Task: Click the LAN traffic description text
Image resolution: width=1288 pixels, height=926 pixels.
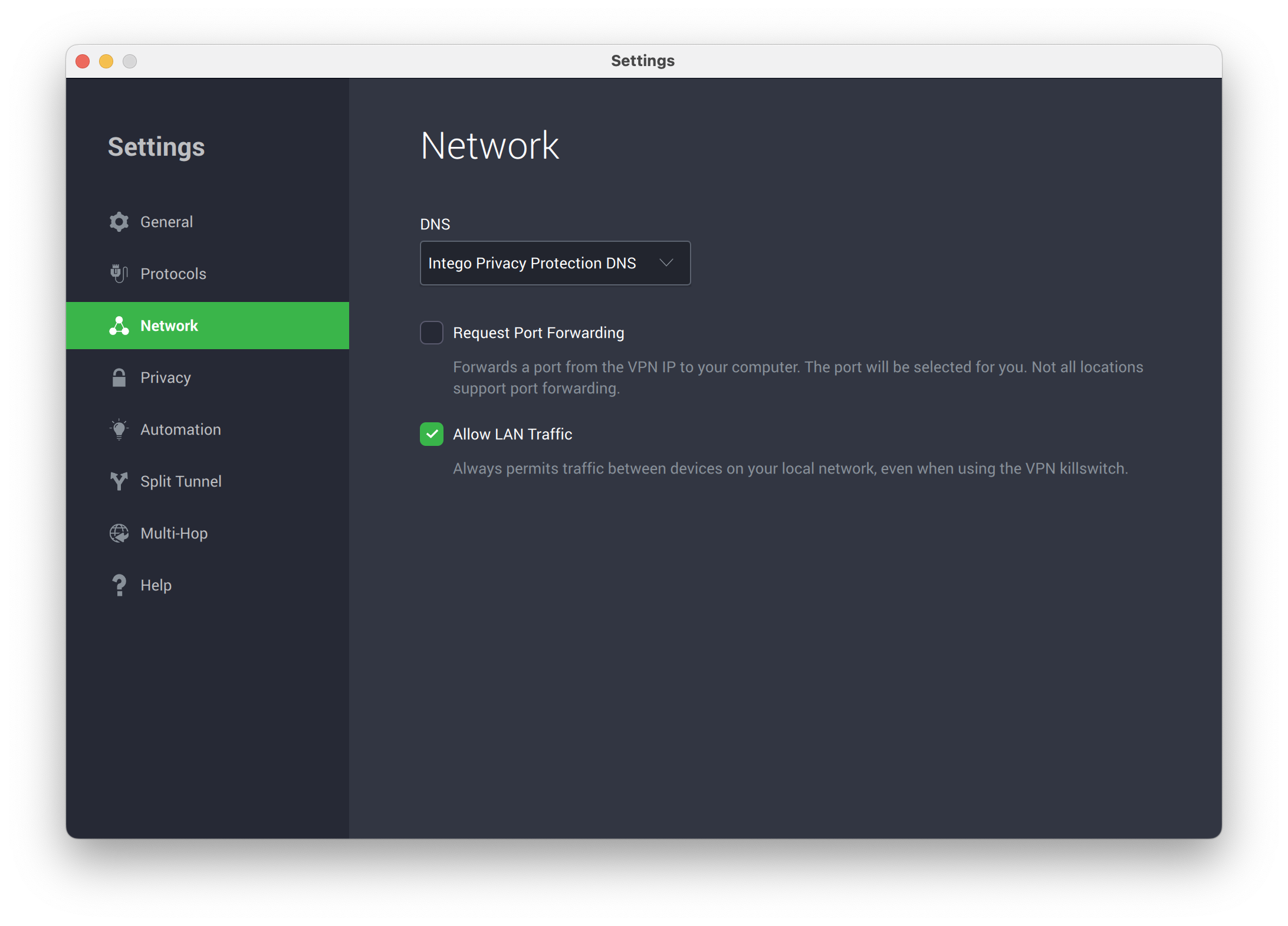Action: coord(790,468)
